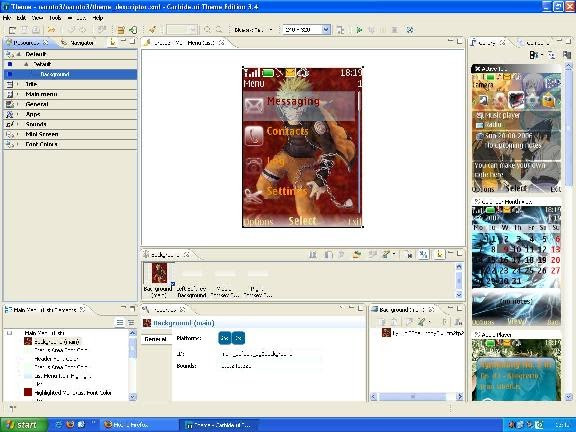Click the Background (main) heading link
The height and width of the screenshot is (432, 576).
tap(184, 323)
